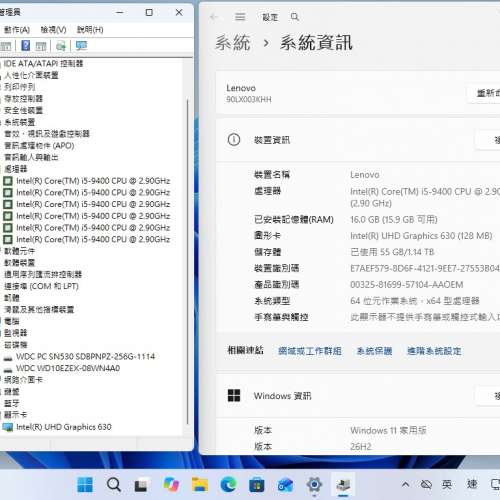Select the 滑鼠及其他指標裝置 category
500x500 pixels.
click(x=39, y=309)
